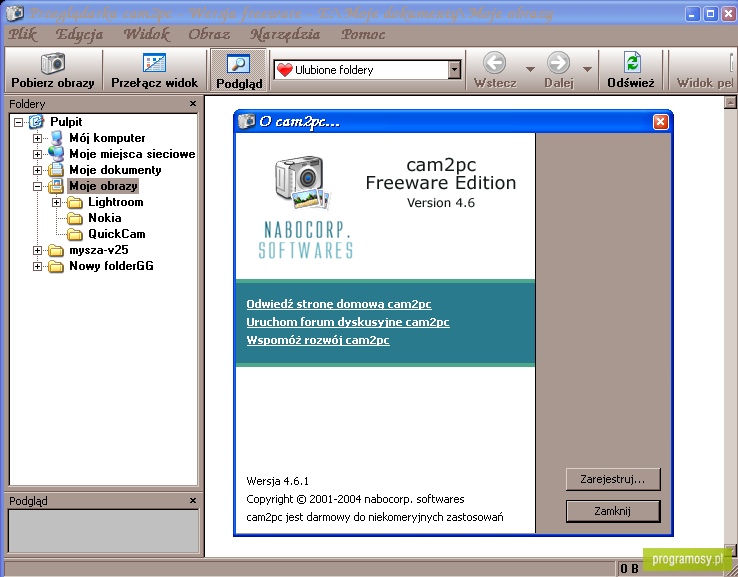The width and height of the screenshot is (738, 577).
Task: Close the O cam2pc dialog
Action: pyautogui.click(x=660, y=122)
